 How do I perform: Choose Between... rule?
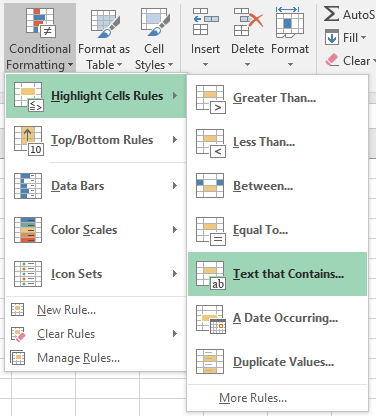pos(277,186)
